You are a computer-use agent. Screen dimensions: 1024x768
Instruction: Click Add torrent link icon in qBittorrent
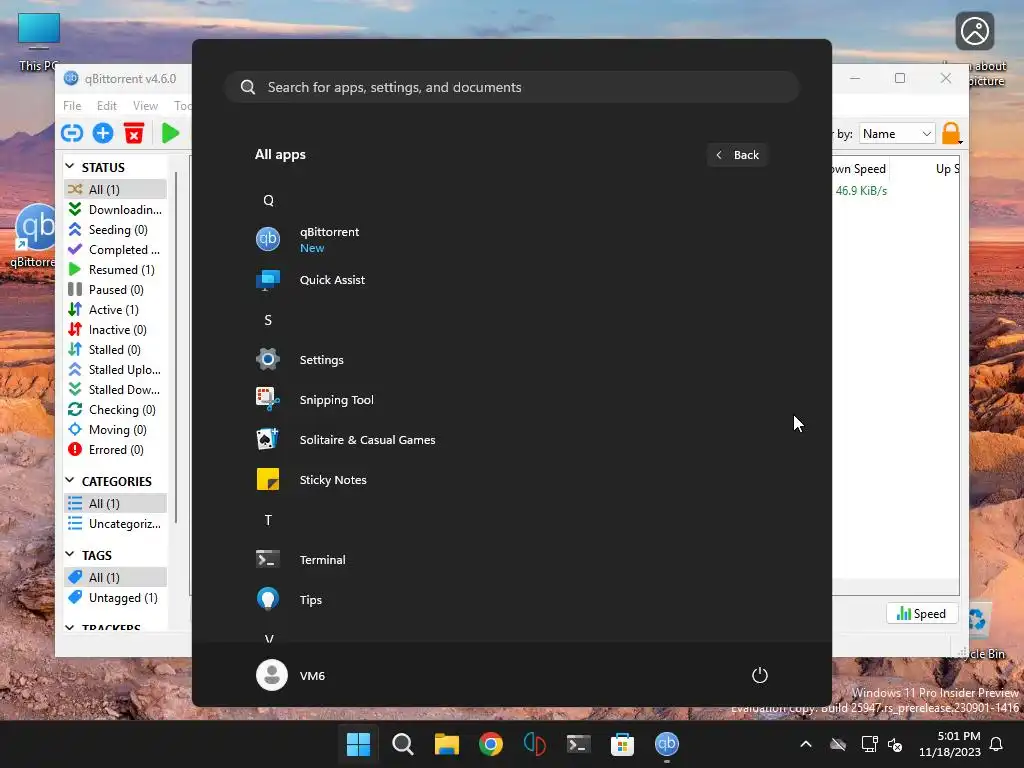pos(72,133)
